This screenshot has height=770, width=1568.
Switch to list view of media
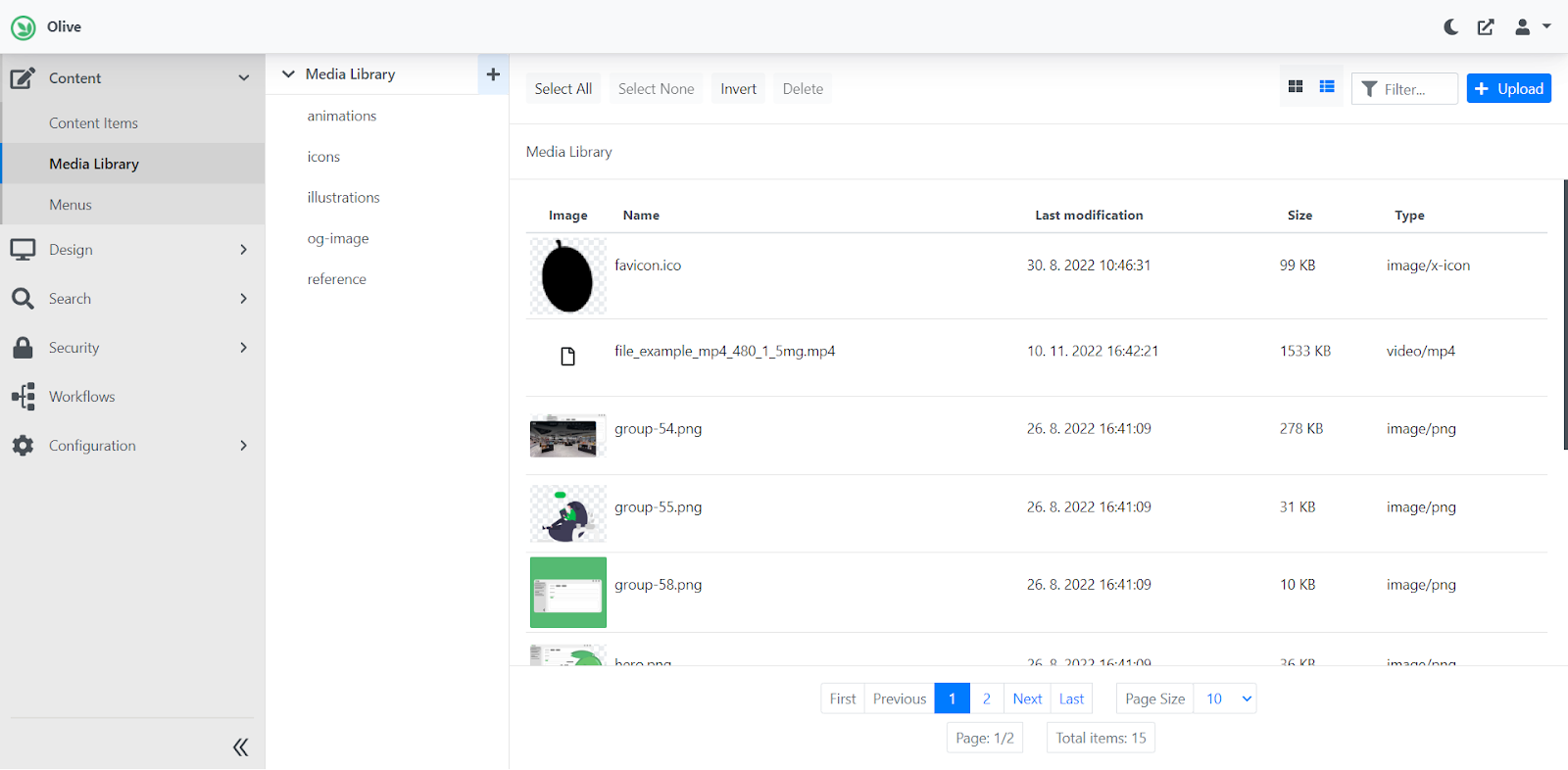(x=1327, y=87)
